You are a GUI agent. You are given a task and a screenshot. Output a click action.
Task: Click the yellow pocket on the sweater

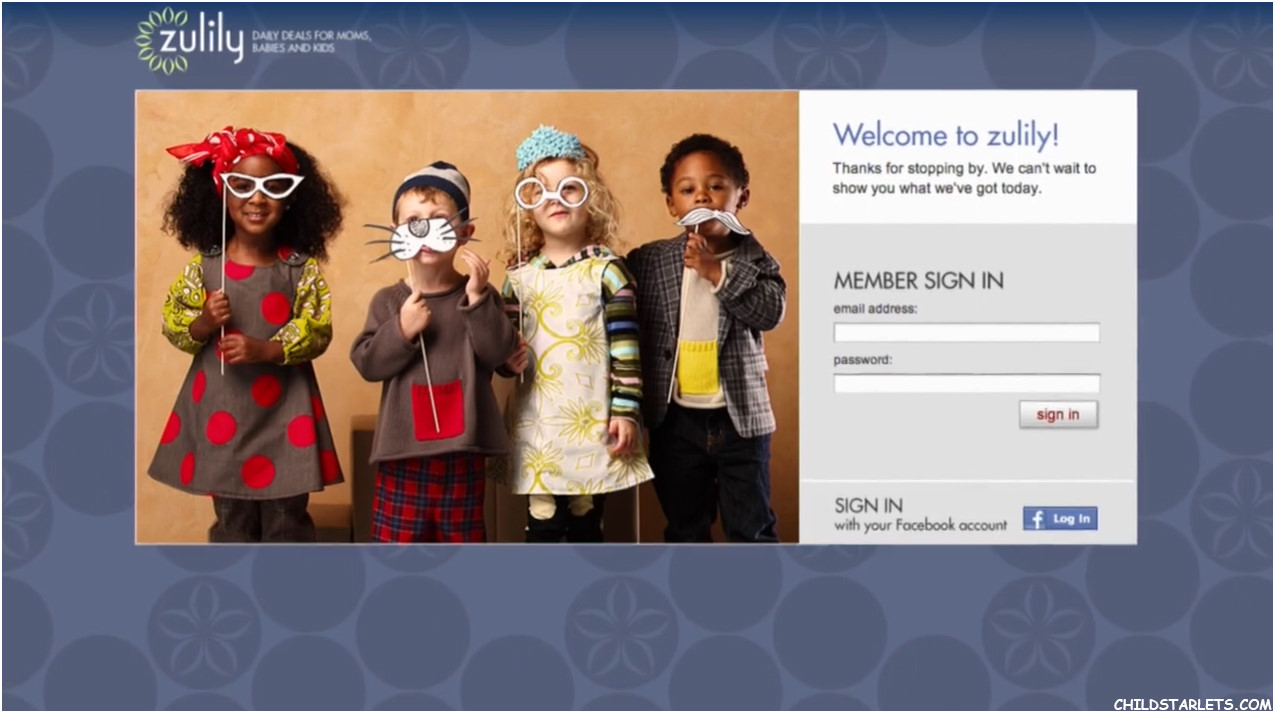click(x=699, y=367)
